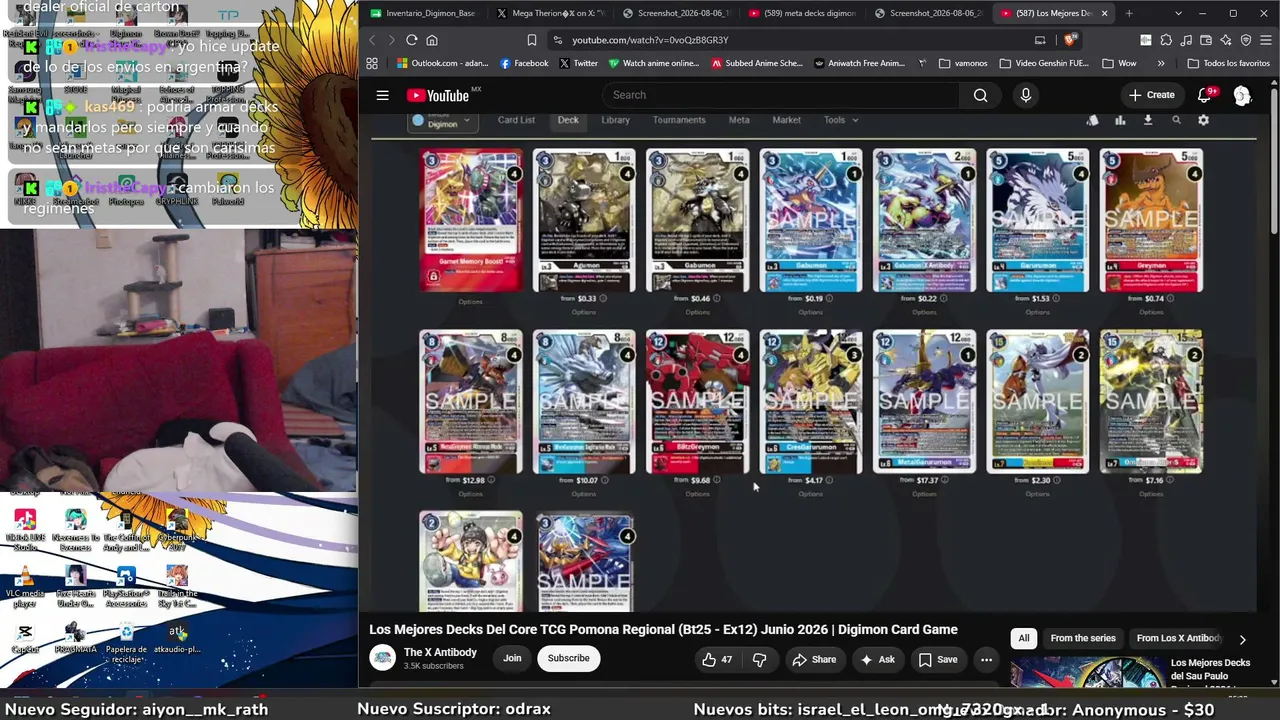Save the video to a playlist
This screenshot has height=720, width=1280.
pyautogui.click(x=938, y=659)
